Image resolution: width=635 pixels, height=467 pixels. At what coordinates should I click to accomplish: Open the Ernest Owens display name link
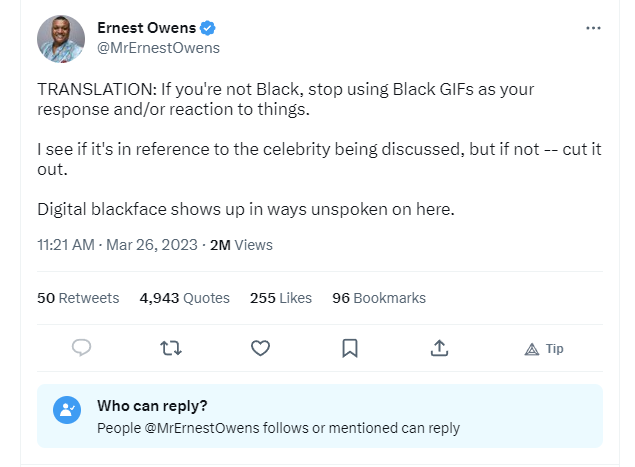click(146, 27)
